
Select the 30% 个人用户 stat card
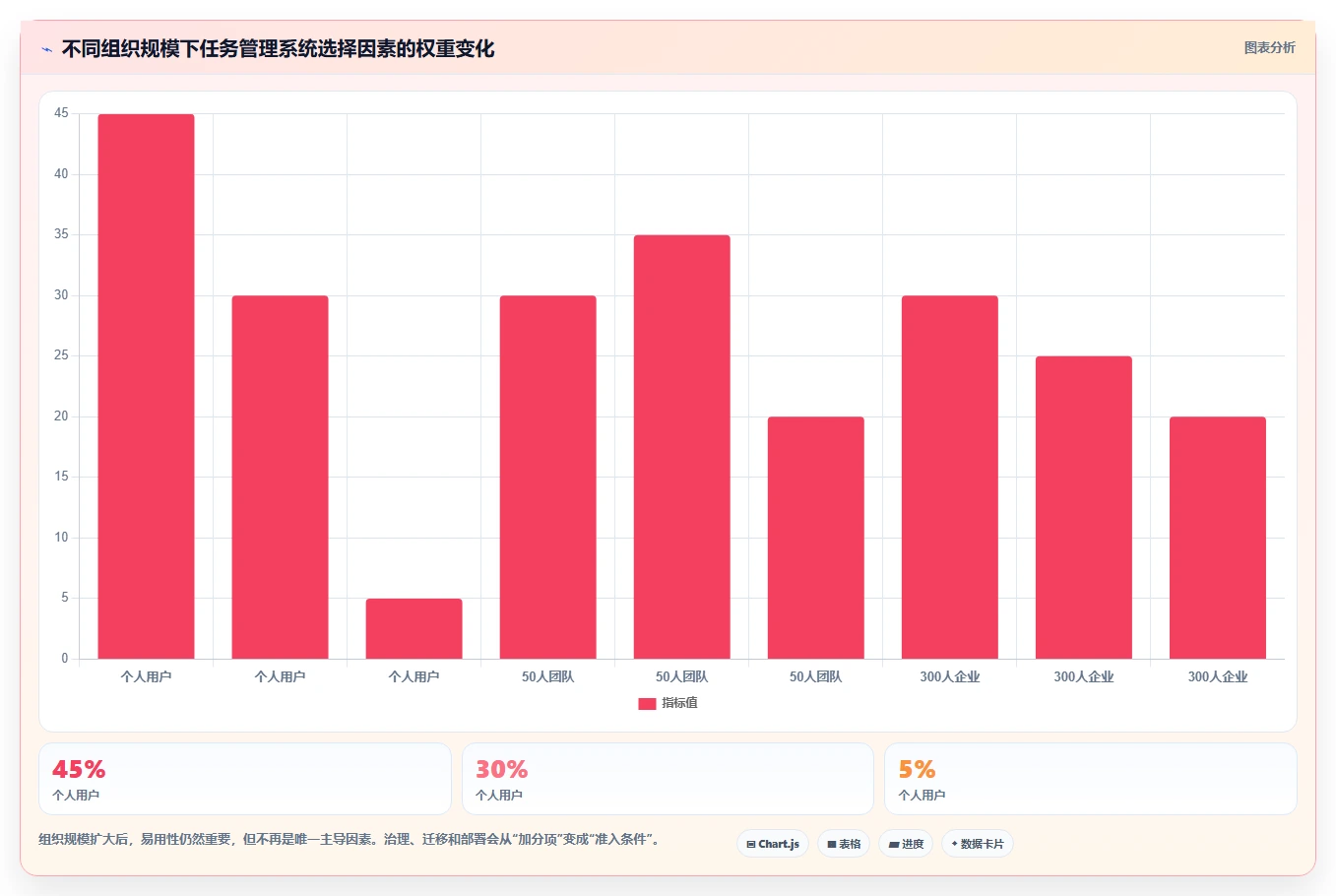coord(668,779)
